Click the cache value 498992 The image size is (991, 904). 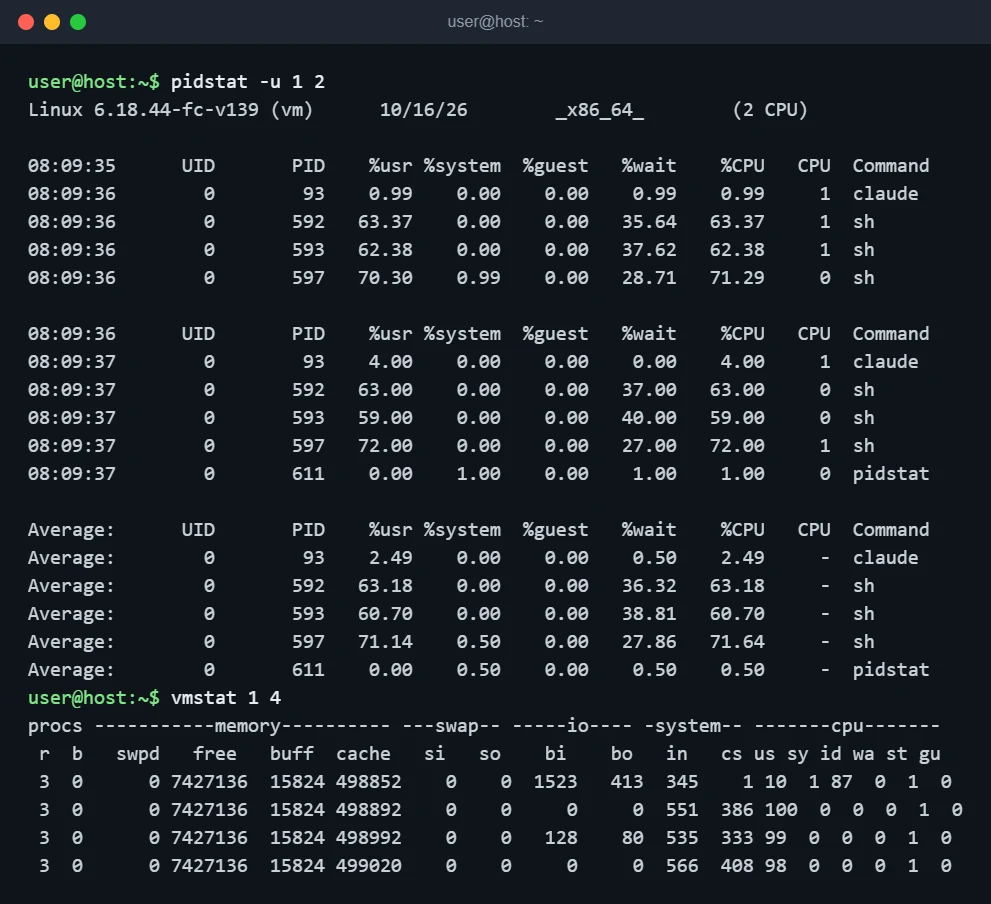(368, 838)
